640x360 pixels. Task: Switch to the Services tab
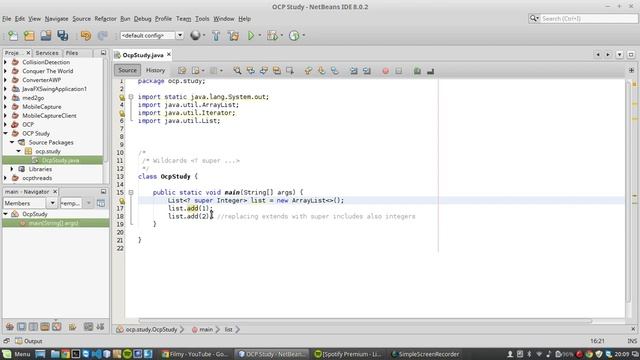[x=47, y=53]
